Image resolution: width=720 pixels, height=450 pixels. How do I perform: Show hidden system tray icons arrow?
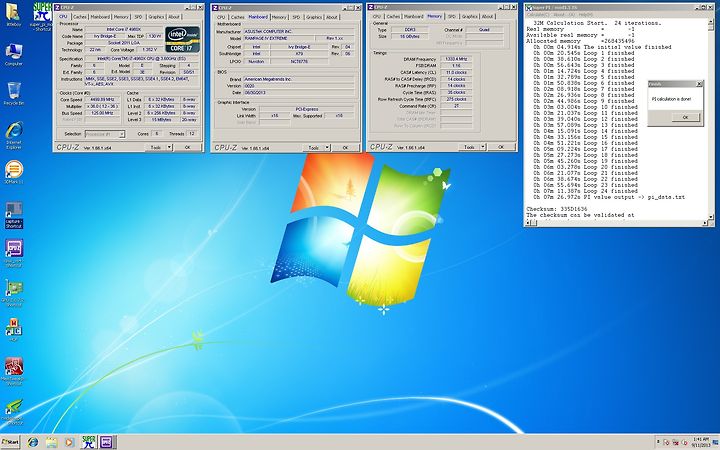click(658, 442)
